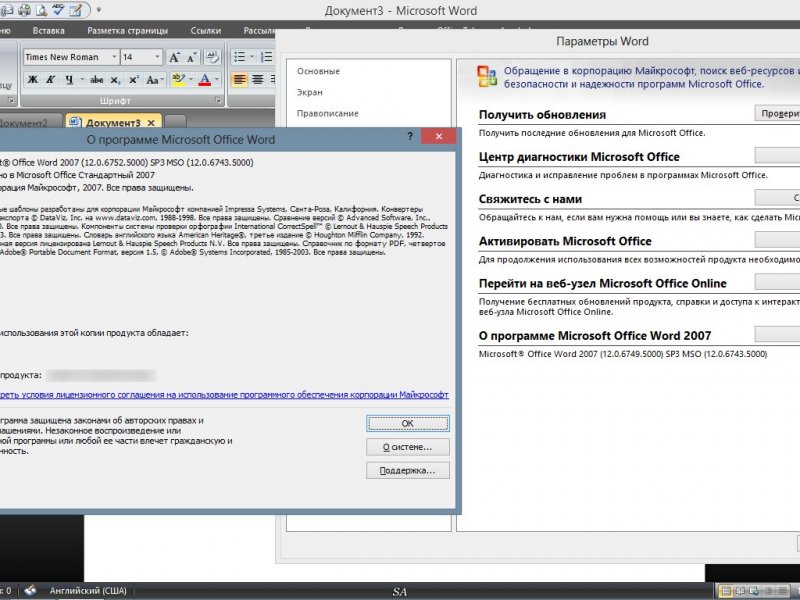Click the Проверить updates button
This screenshot has width=800, height=600.
click(777, 113)
